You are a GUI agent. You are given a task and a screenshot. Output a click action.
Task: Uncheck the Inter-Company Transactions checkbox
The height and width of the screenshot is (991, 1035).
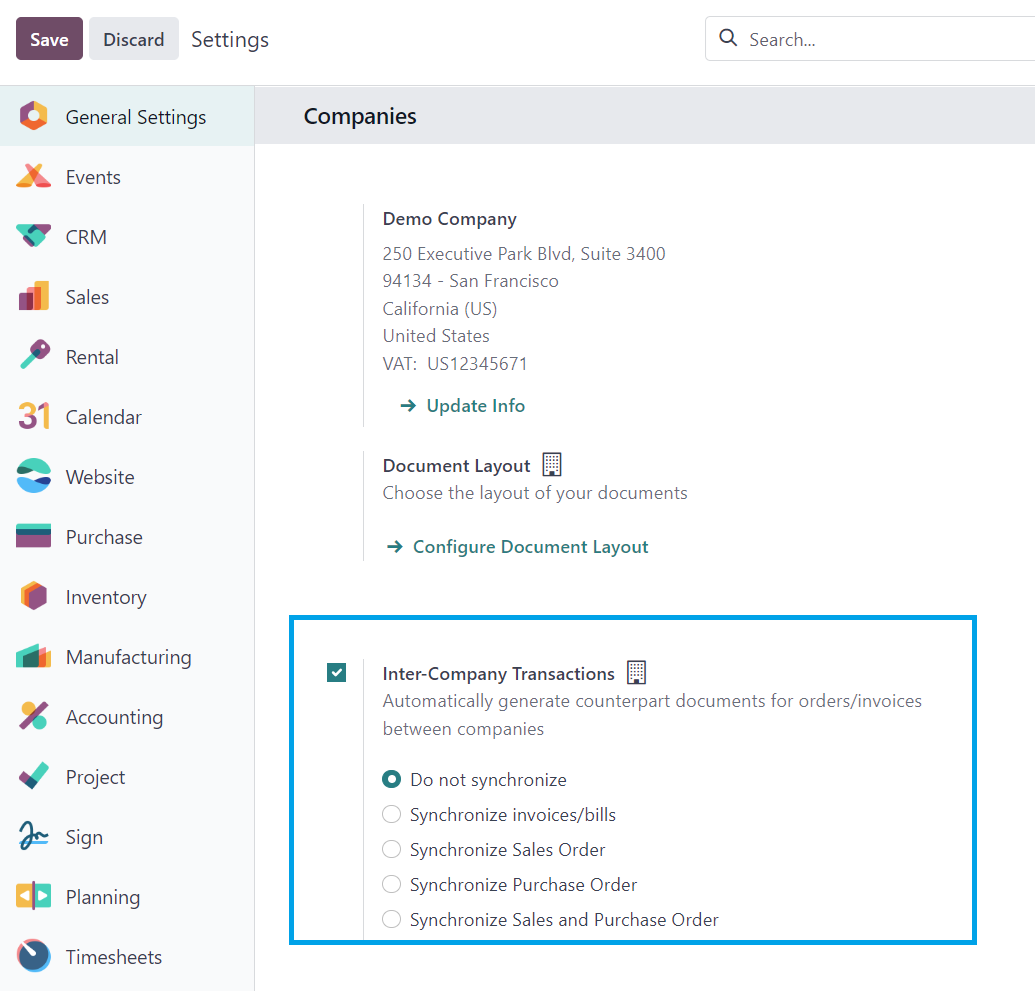(337, 673)
